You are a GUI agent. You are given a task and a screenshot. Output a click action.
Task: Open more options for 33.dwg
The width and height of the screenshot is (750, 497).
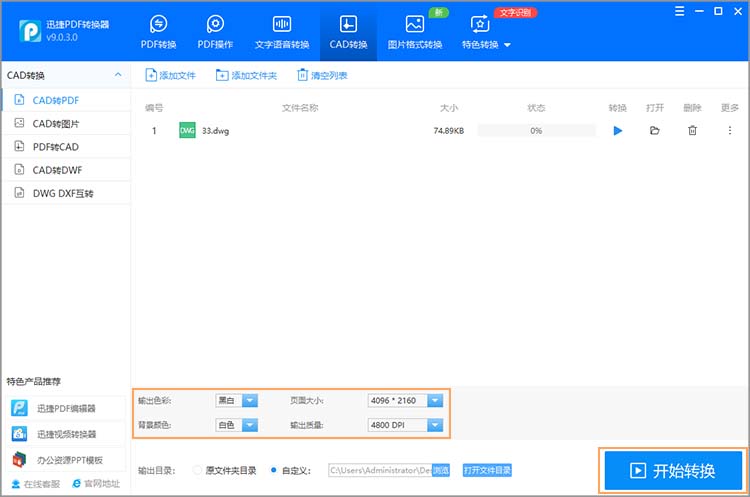tap(730, 130)
